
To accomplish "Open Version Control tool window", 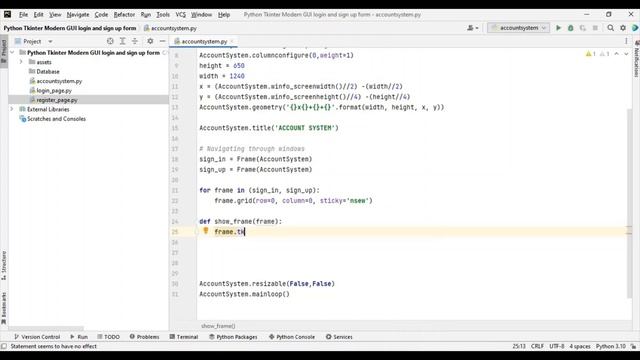I will coord(37,337).
